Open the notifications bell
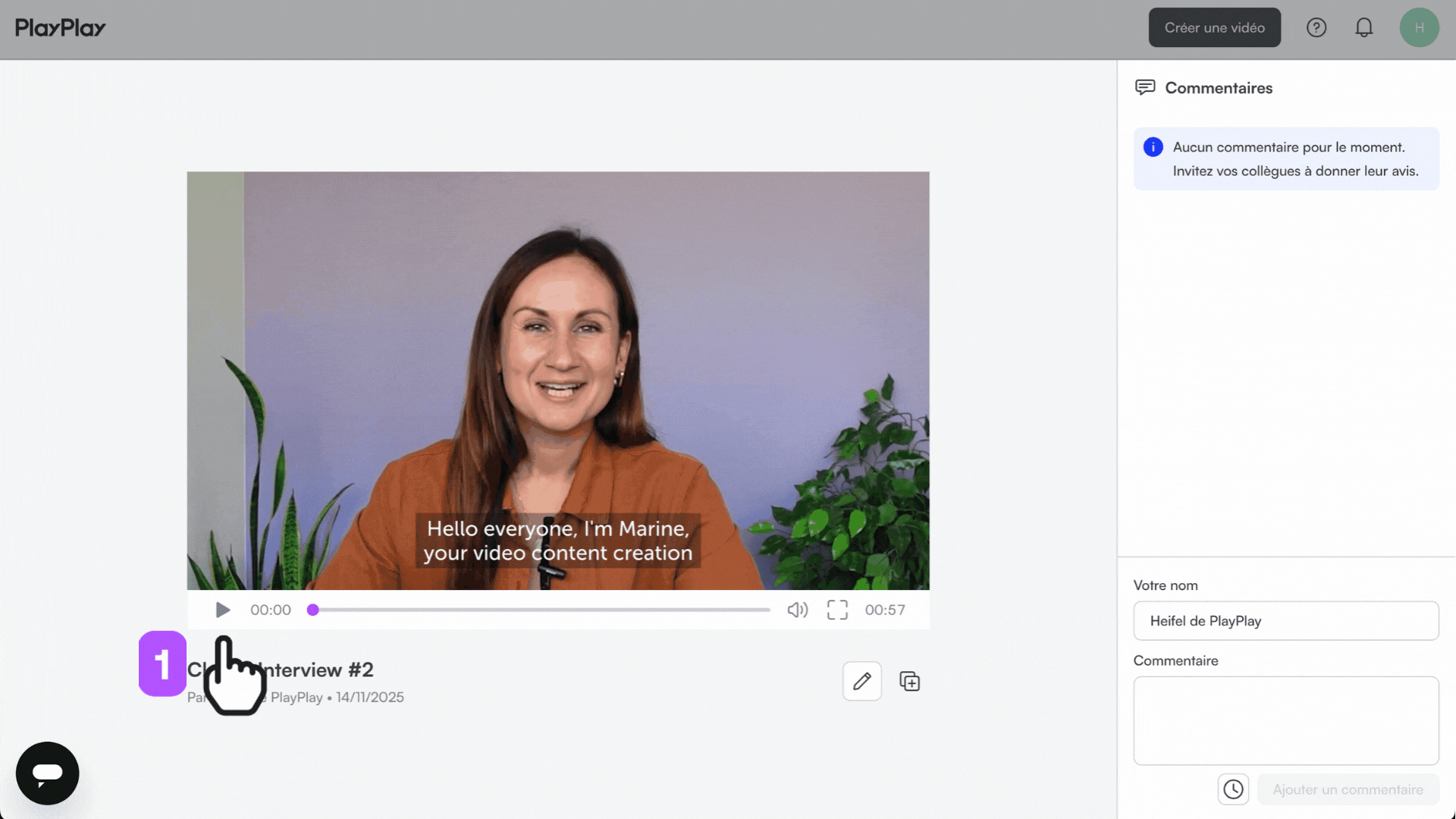Image resolution: width=1456 pixels, height=819 pixels. [1364, 27]
